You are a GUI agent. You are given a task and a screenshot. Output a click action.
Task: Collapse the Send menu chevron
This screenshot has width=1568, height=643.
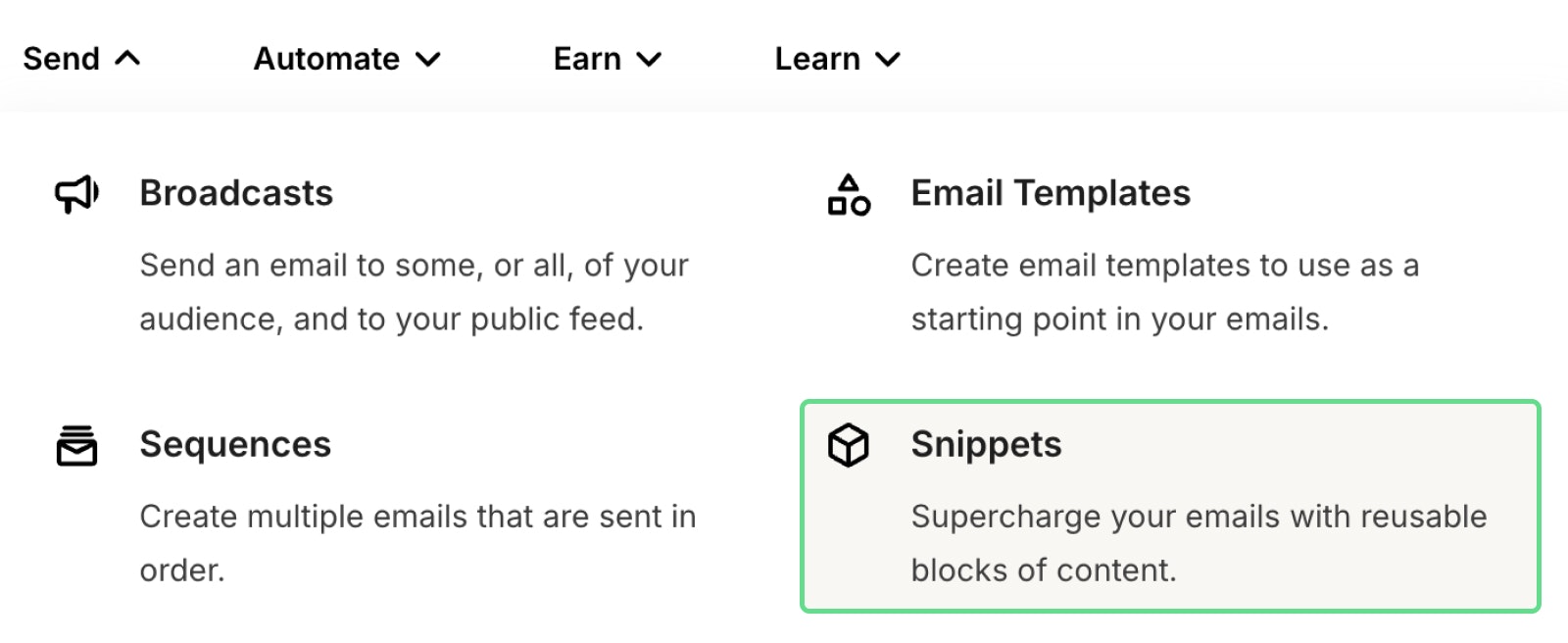pos(127,59)
